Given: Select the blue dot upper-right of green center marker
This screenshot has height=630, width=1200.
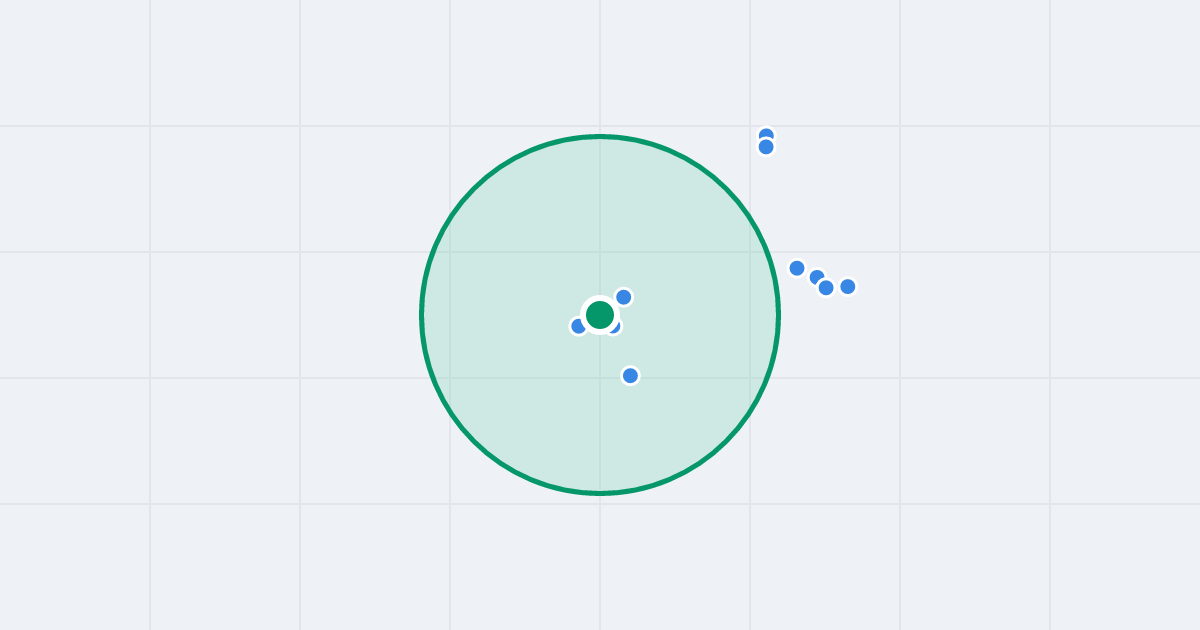Looking at the screenshot, I should click(624, 297).
